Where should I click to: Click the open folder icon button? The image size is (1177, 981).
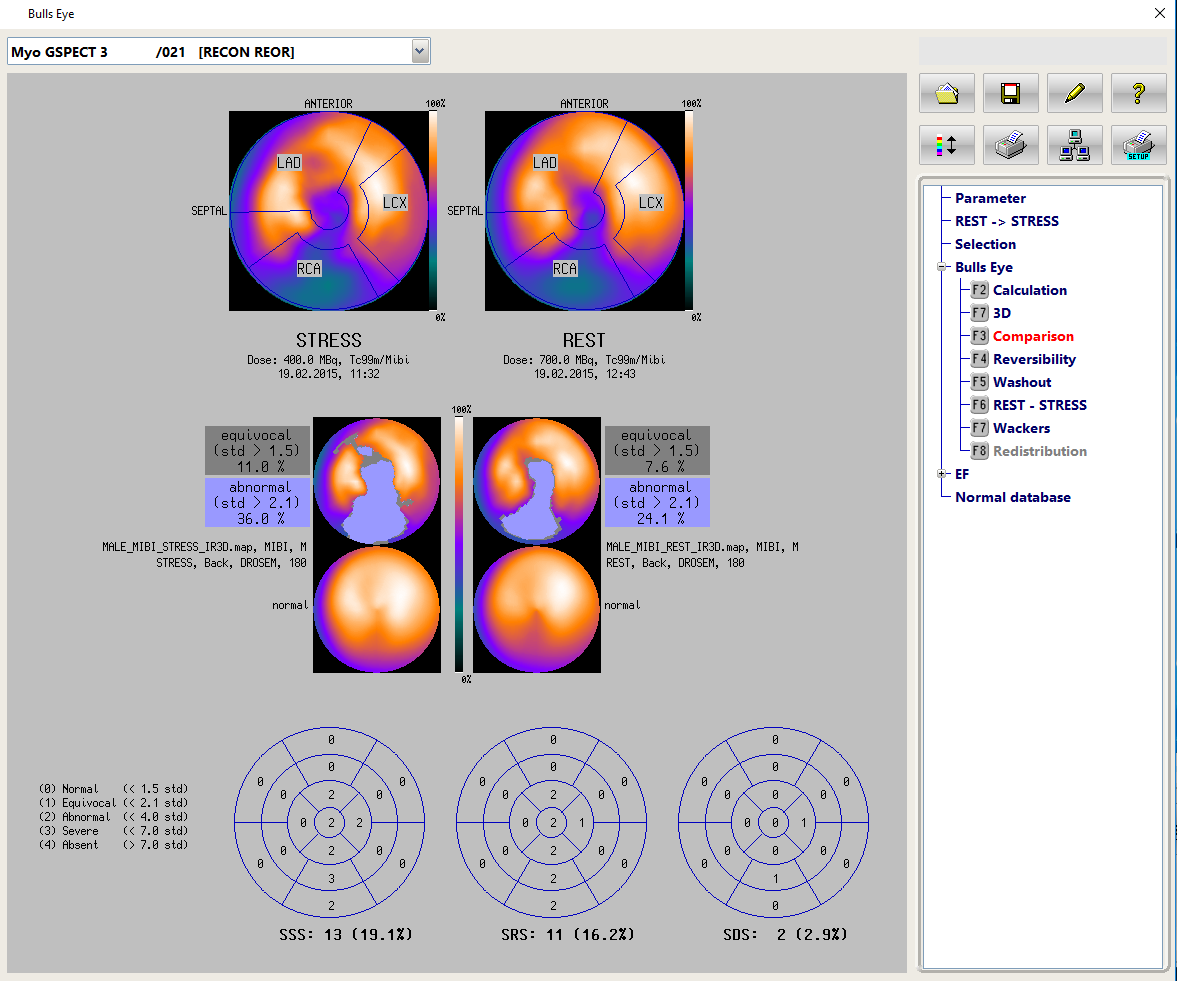pyautogui.click(x=946, y=94)
